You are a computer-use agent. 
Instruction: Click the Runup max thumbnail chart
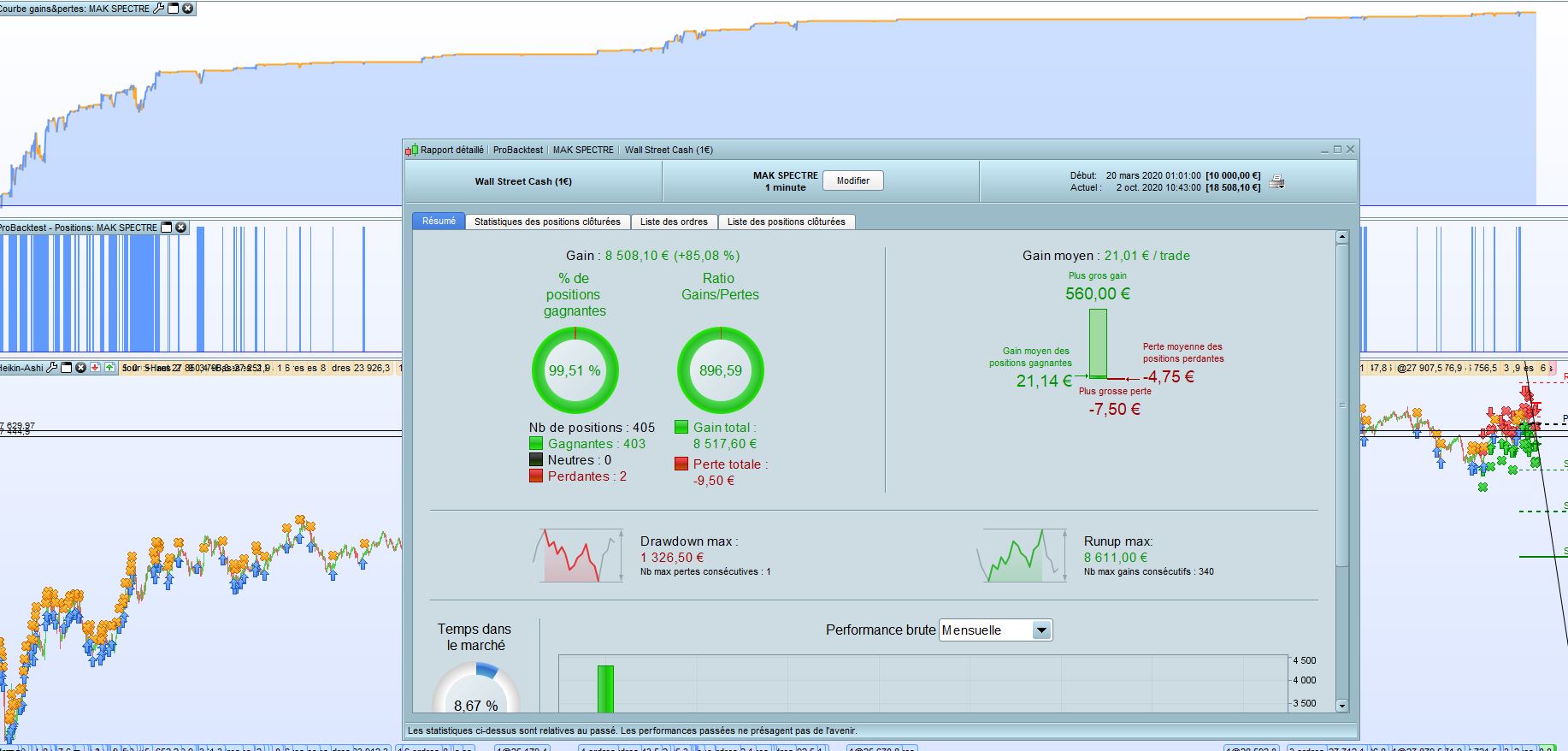(1023, 556)
